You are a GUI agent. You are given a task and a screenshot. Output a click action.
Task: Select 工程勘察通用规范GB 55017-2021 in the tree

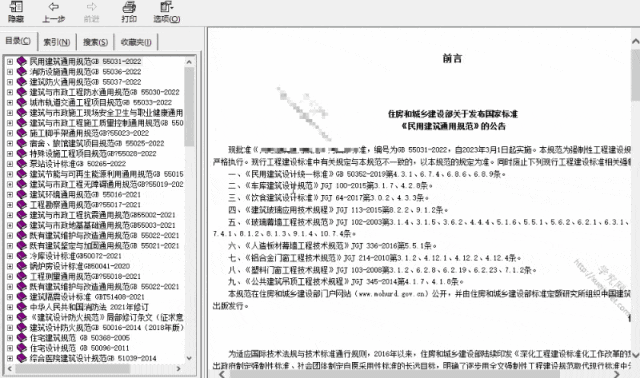85,205
